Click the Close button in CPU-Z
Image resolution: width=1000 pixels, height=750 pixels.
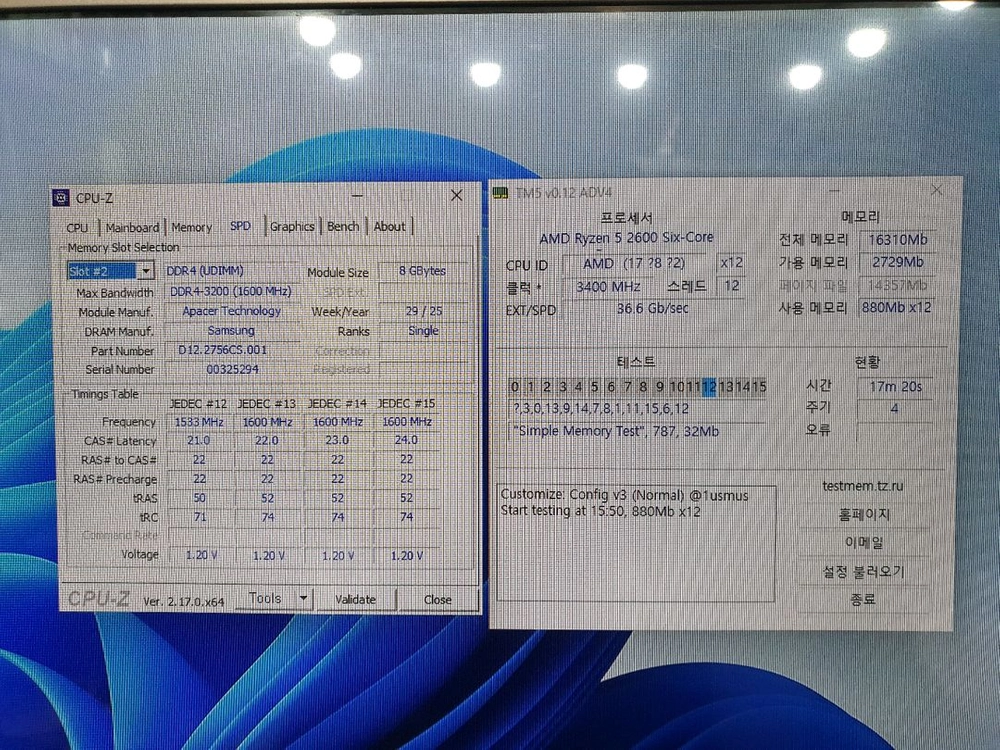pyautogui.click(x=438, y=599)
